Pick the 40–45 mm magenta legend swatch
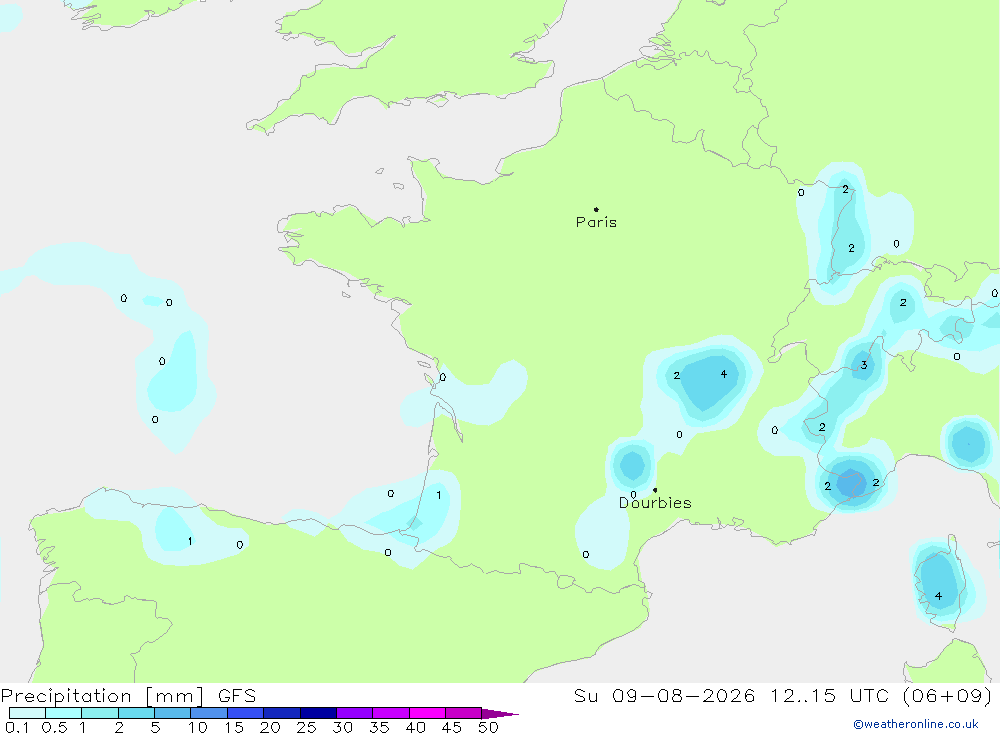 [x=427, y=713]
